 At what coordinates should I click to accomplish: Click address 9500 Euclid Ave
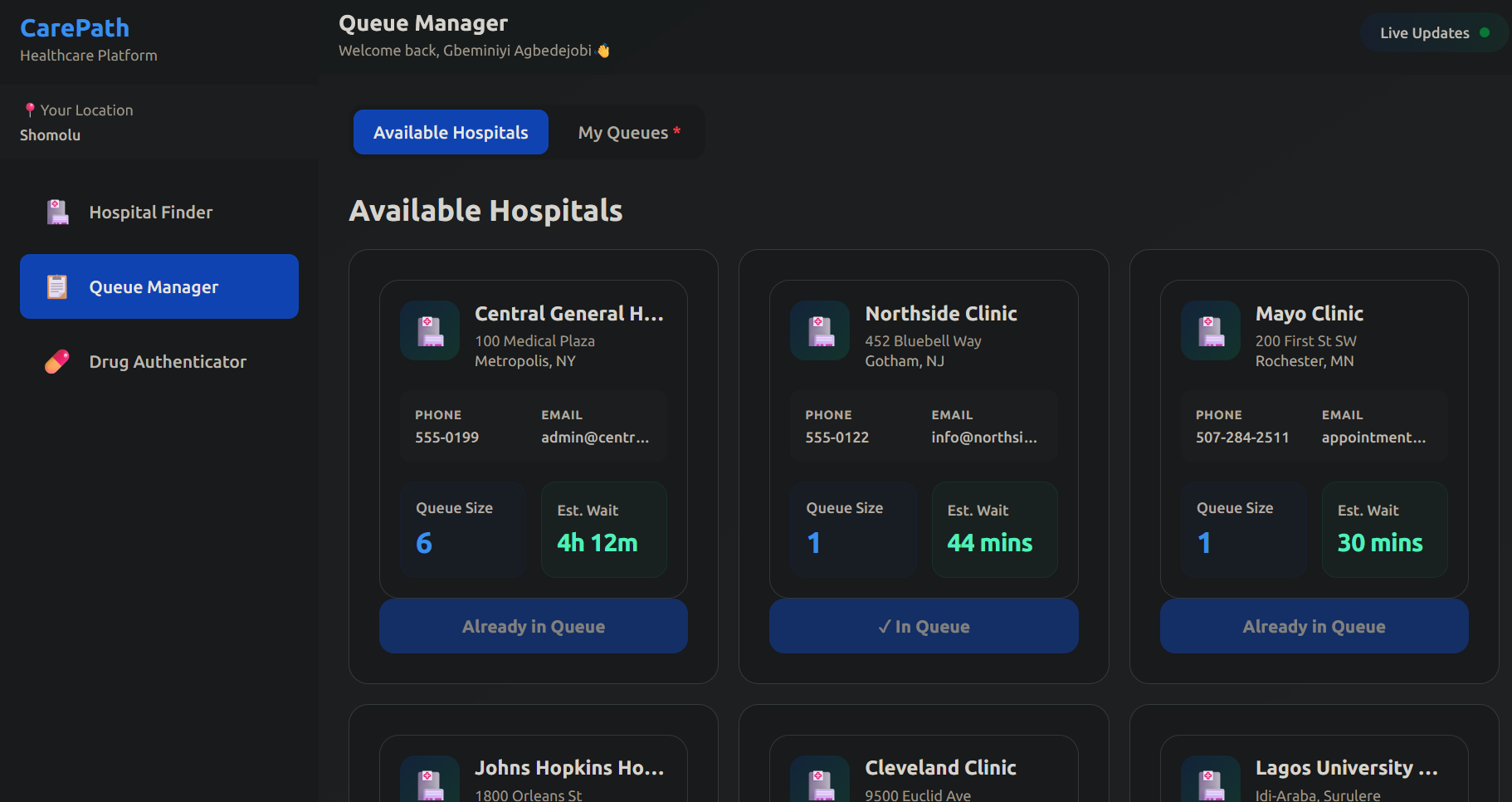point(918,795)
